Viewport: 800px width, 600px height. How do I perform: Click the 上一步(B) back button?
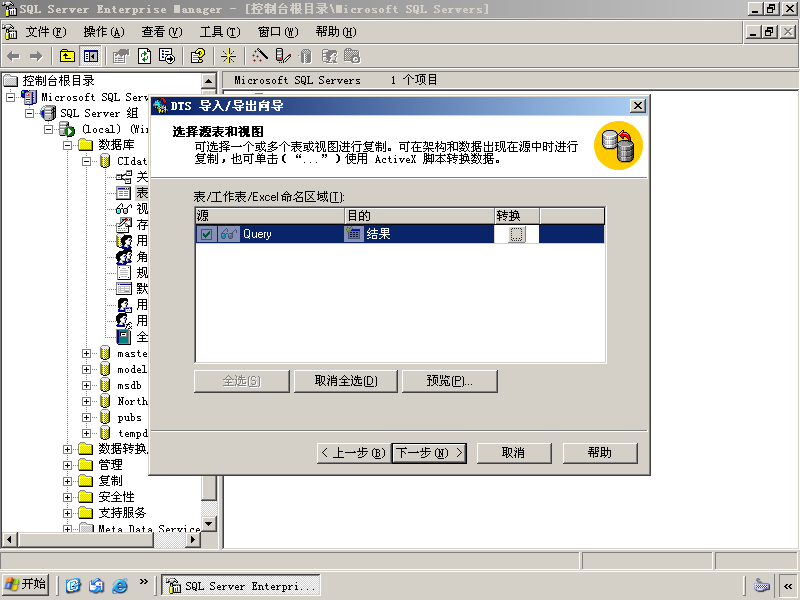tap(354, 453)
